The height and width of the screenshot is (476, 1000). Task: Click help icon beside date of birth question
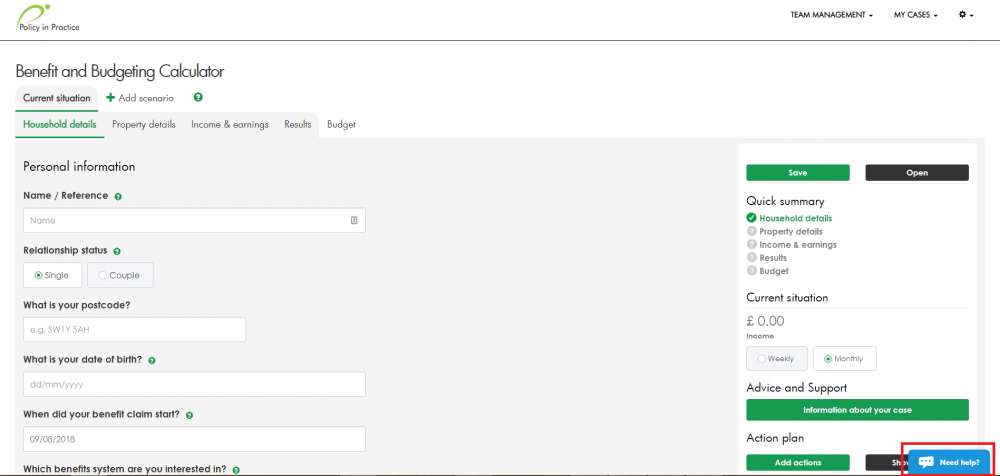click(151, 360)
